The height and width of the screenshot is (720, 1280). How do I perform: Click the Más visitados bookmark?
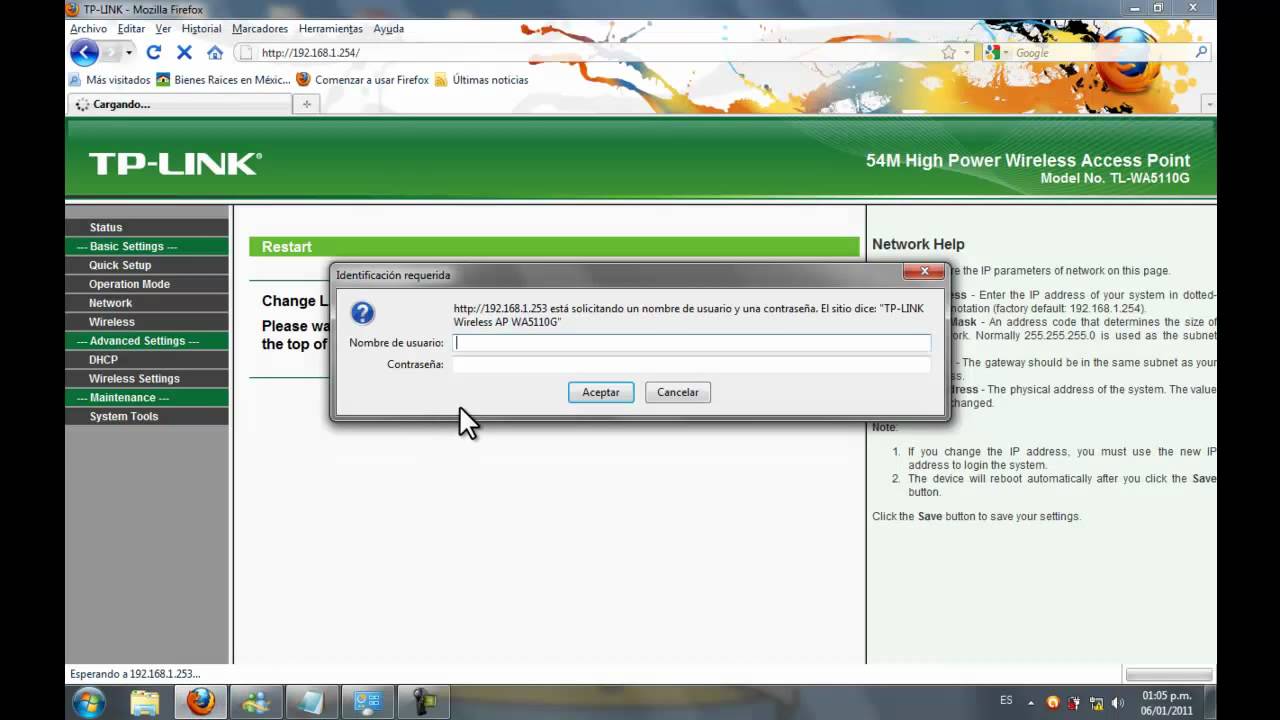pos(109,80)
